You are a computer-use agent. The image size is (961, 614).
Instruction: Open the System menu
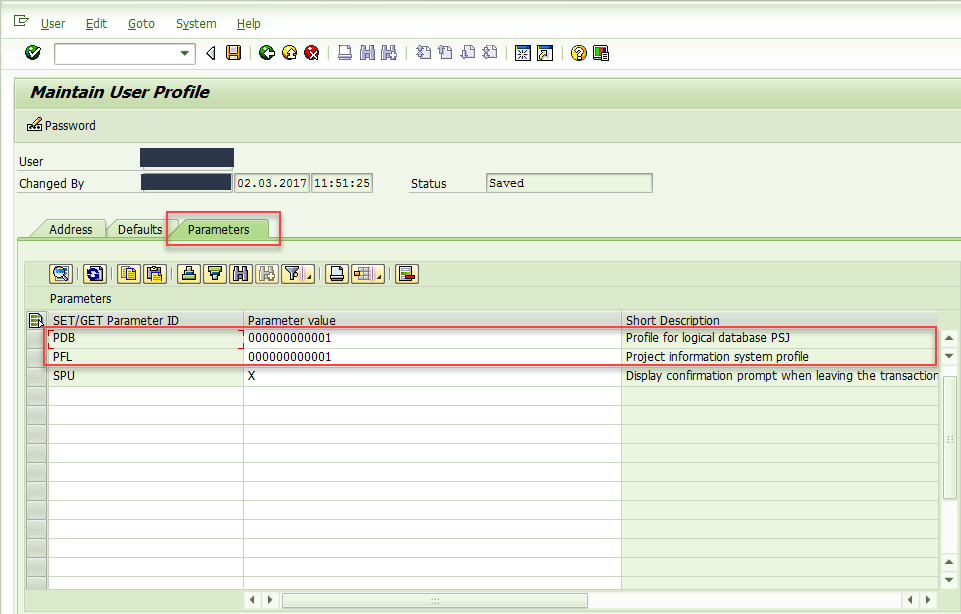point(195,23)
